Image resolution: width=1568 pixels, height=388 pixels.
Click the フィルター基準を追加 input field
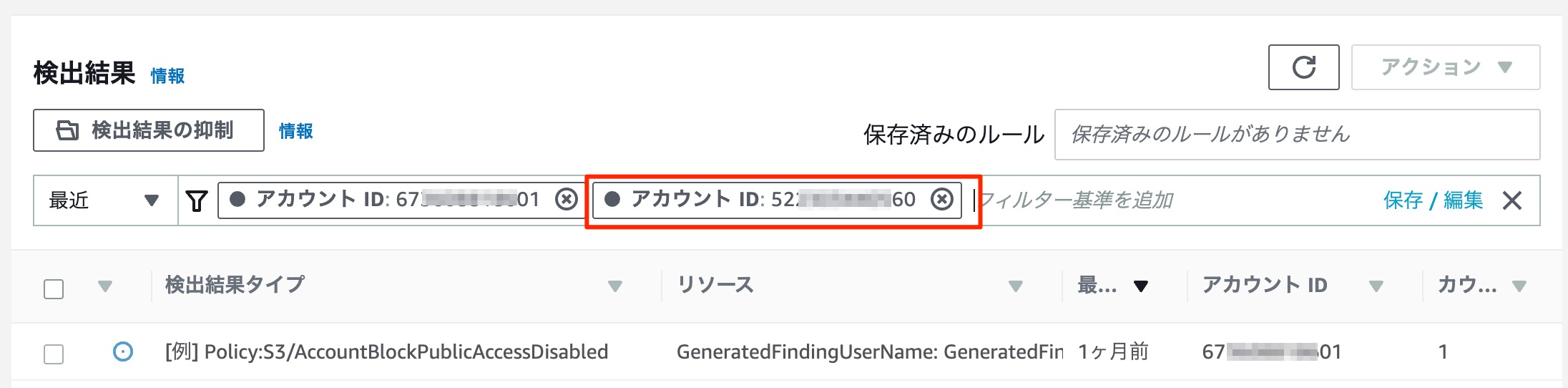pos(1173,200)
